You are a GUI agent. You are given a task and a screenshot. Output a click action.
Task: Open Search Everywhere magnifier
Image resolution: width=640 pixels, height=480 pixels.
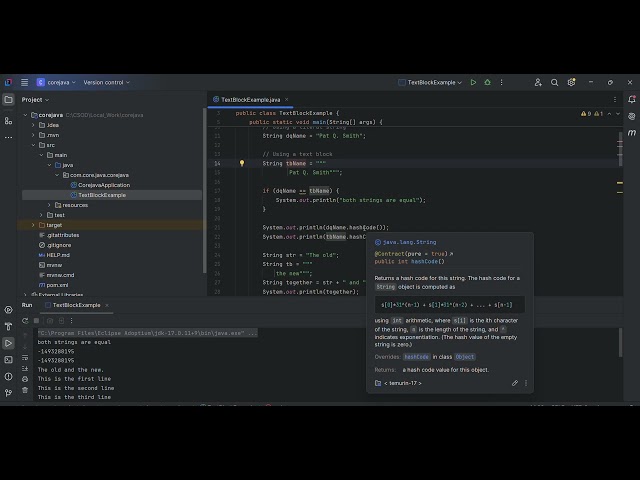pos(554,82)
